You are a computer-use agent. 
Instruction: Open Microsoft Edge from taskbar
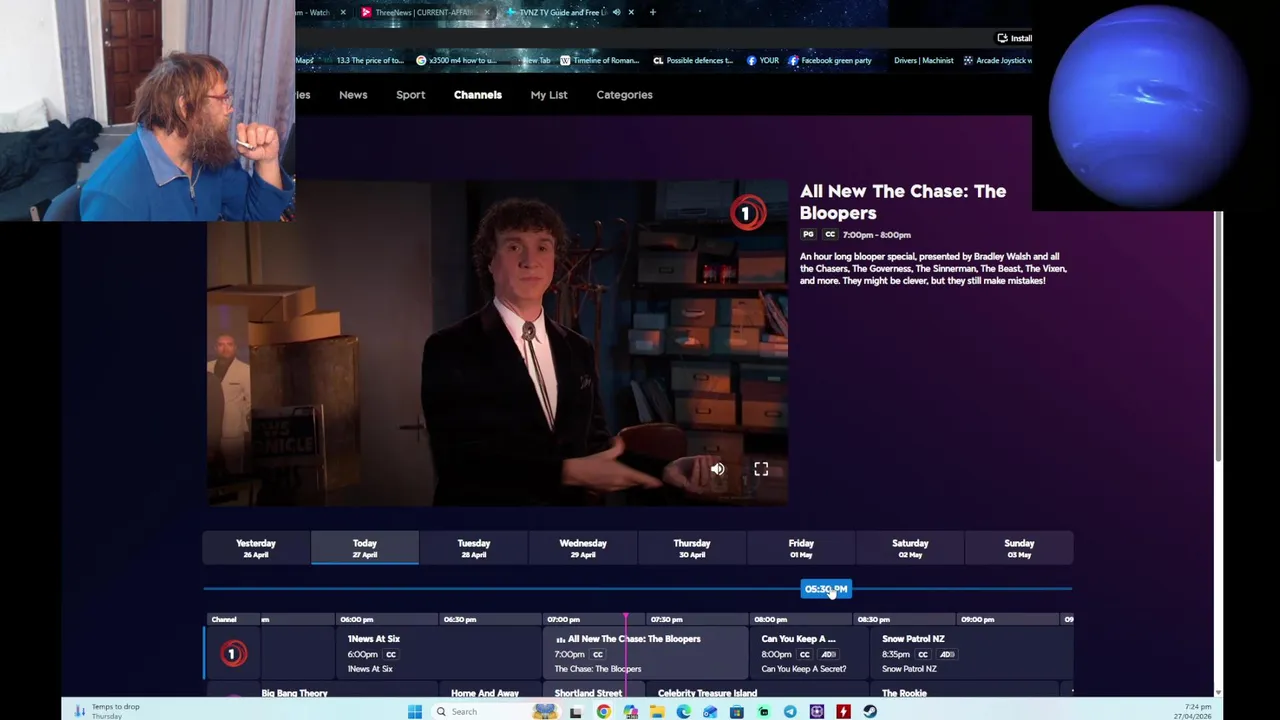click(x=683, y=712)
